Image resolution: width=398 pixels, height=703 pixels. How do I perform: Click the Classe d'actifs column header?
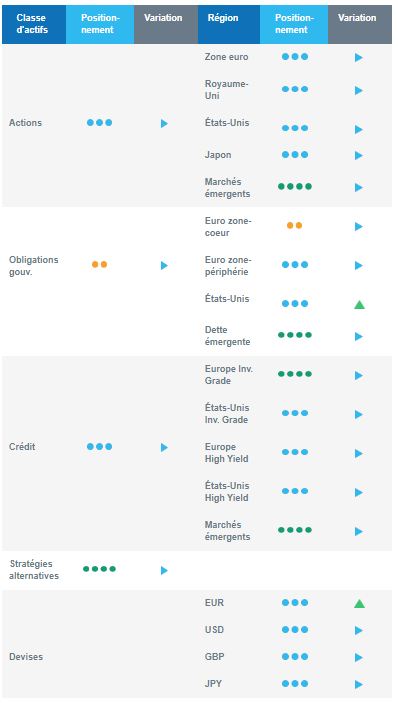coord(34,24)
